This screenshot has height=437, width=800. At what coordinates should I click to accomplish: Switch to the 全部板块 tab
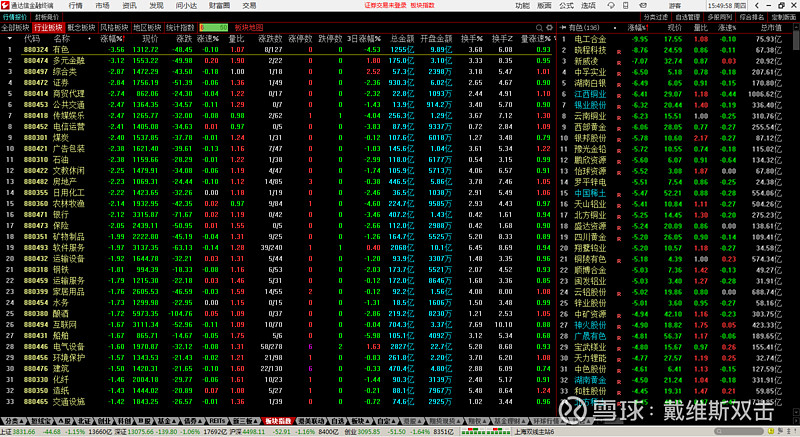coord(15,28)
